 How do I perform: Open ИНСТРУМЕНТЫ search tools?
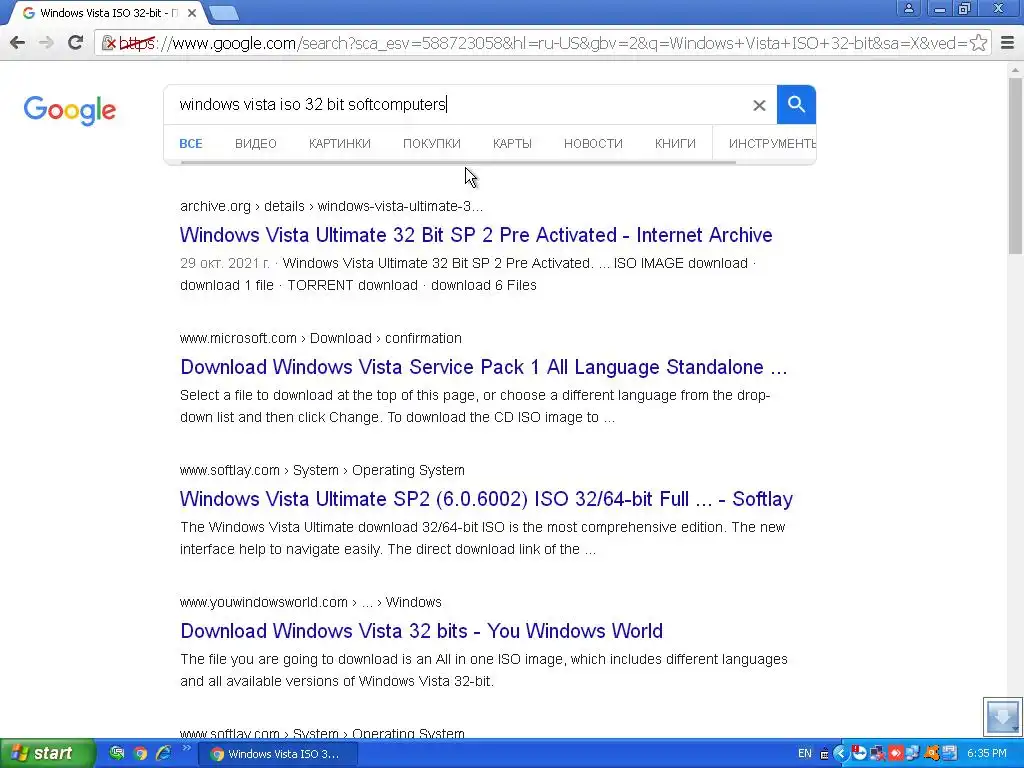(772, 144)
